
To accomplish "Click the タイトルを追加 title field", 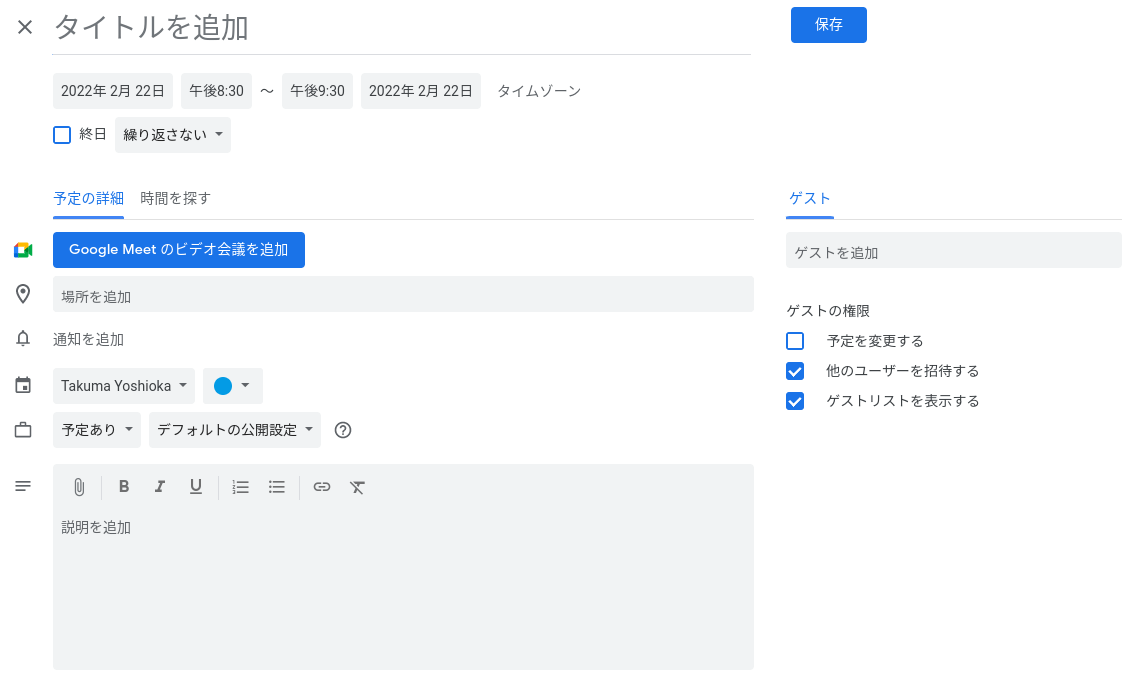I will [x=401, y=29].
